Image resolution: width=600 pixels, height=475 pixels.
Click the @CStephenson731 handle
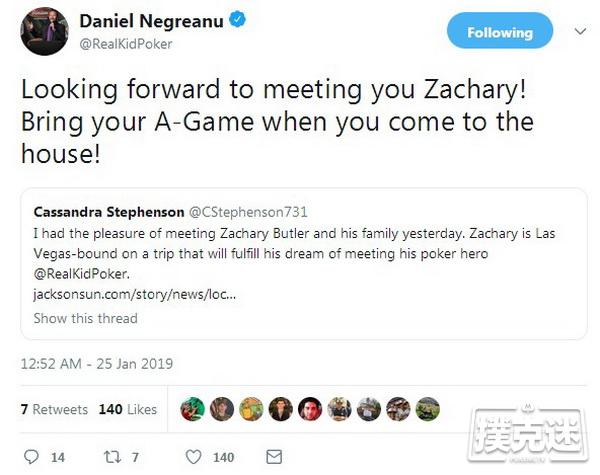pyautogui.click(x=249, y=212)
